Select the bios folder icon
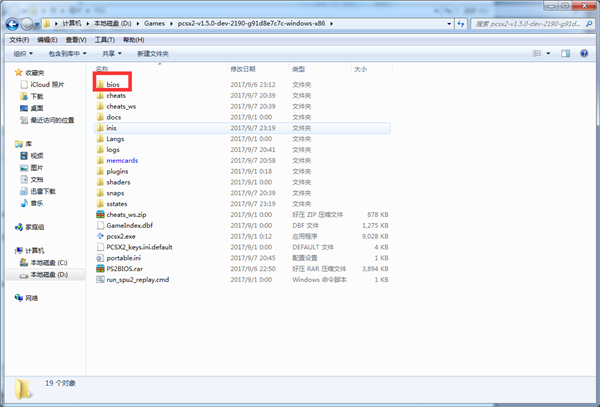This screenshot has width=600, height=407. (100, 84)
